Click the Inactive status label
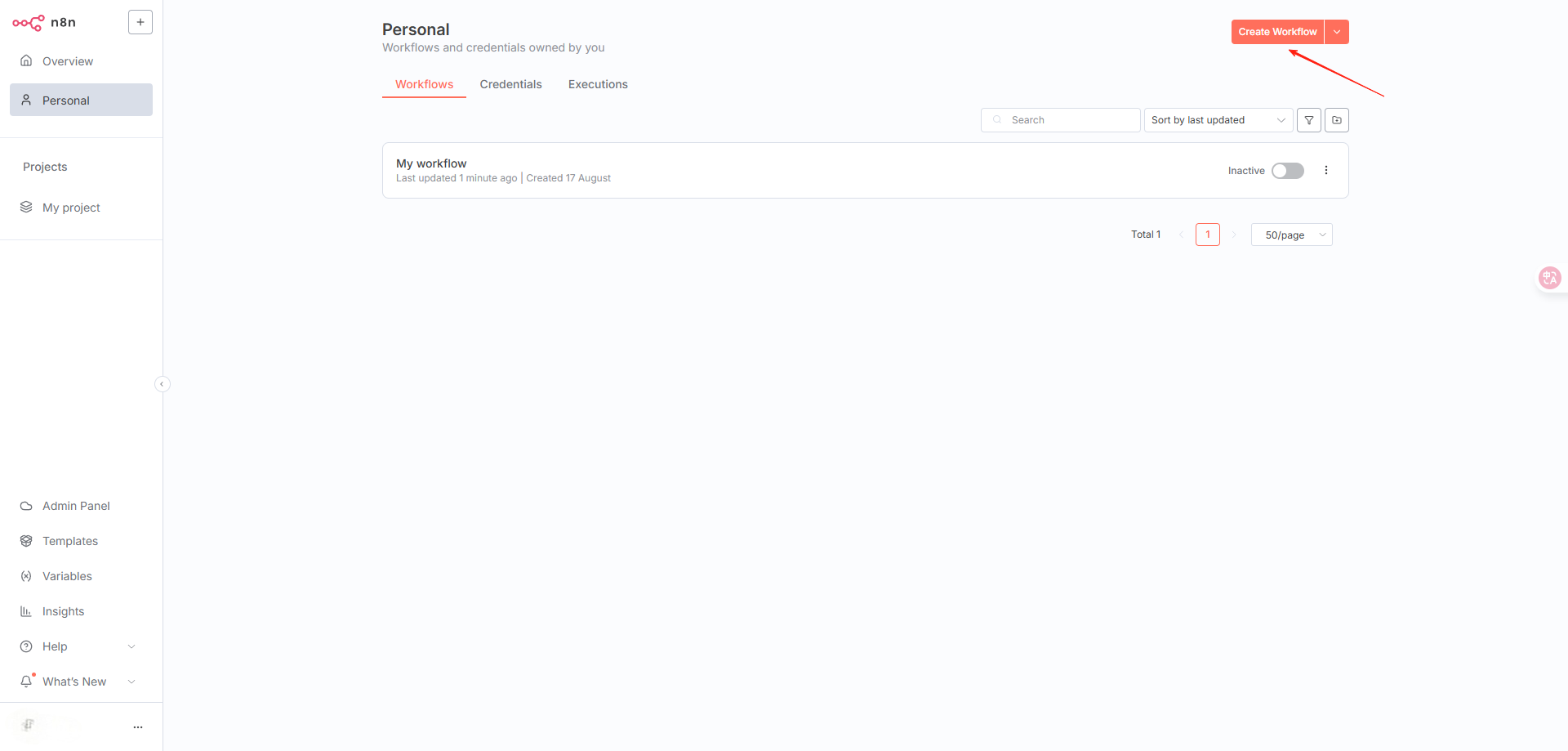Viewport: 1568px width, 751px height. 1246,171
